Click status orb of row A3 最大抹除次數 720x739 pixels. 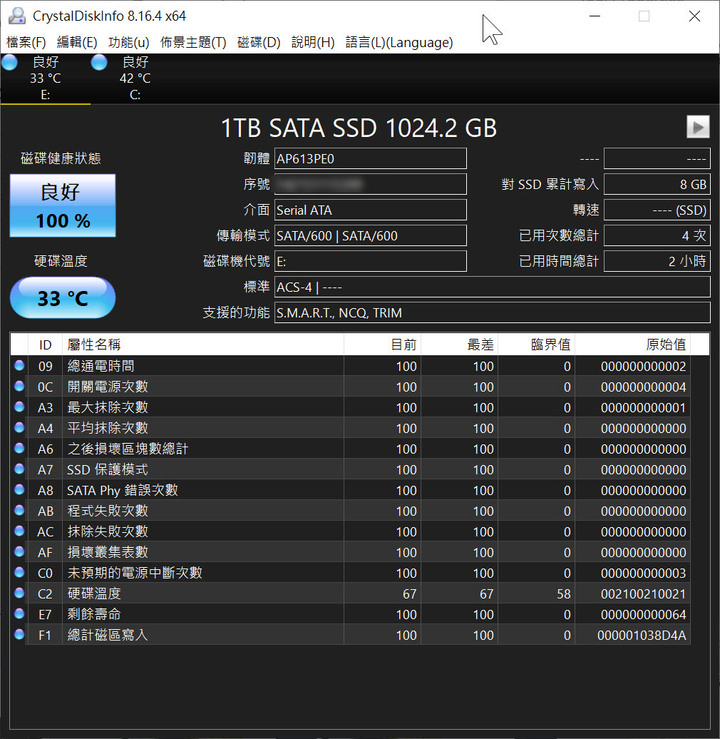tap(19, 407)
